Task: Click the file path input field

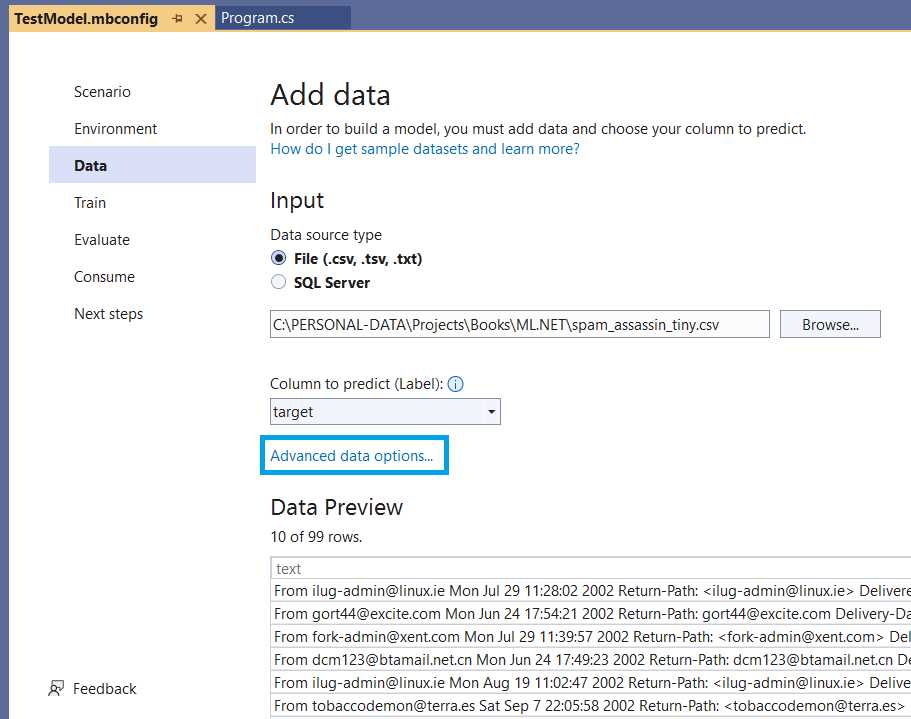Action: 519,323
